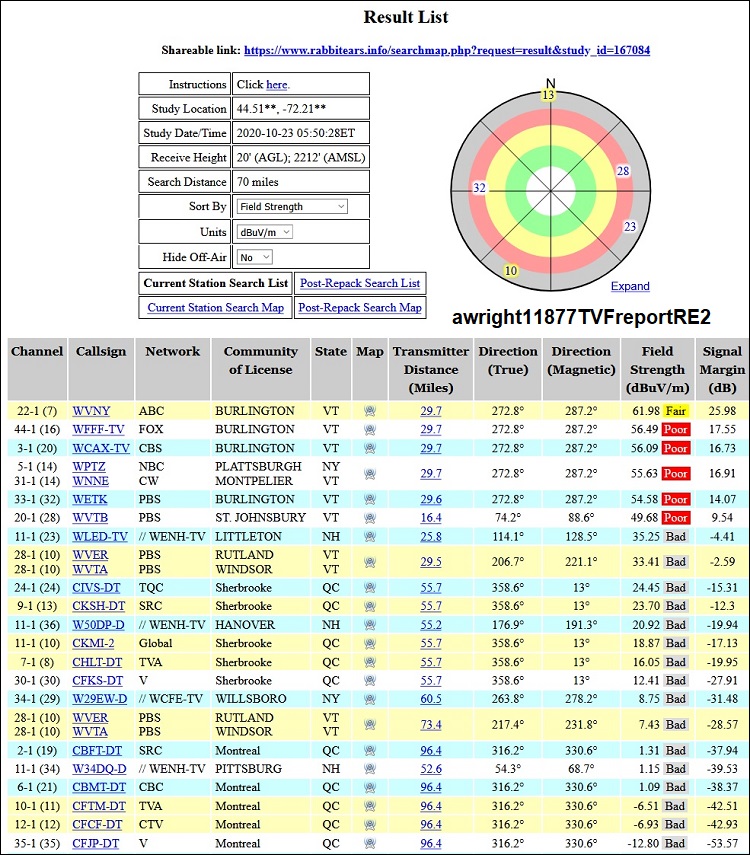The height and width of the screenshot is (855, 750).
Task: Open the Hide Off-Air dropdown
Action: (x=254, y=257)
